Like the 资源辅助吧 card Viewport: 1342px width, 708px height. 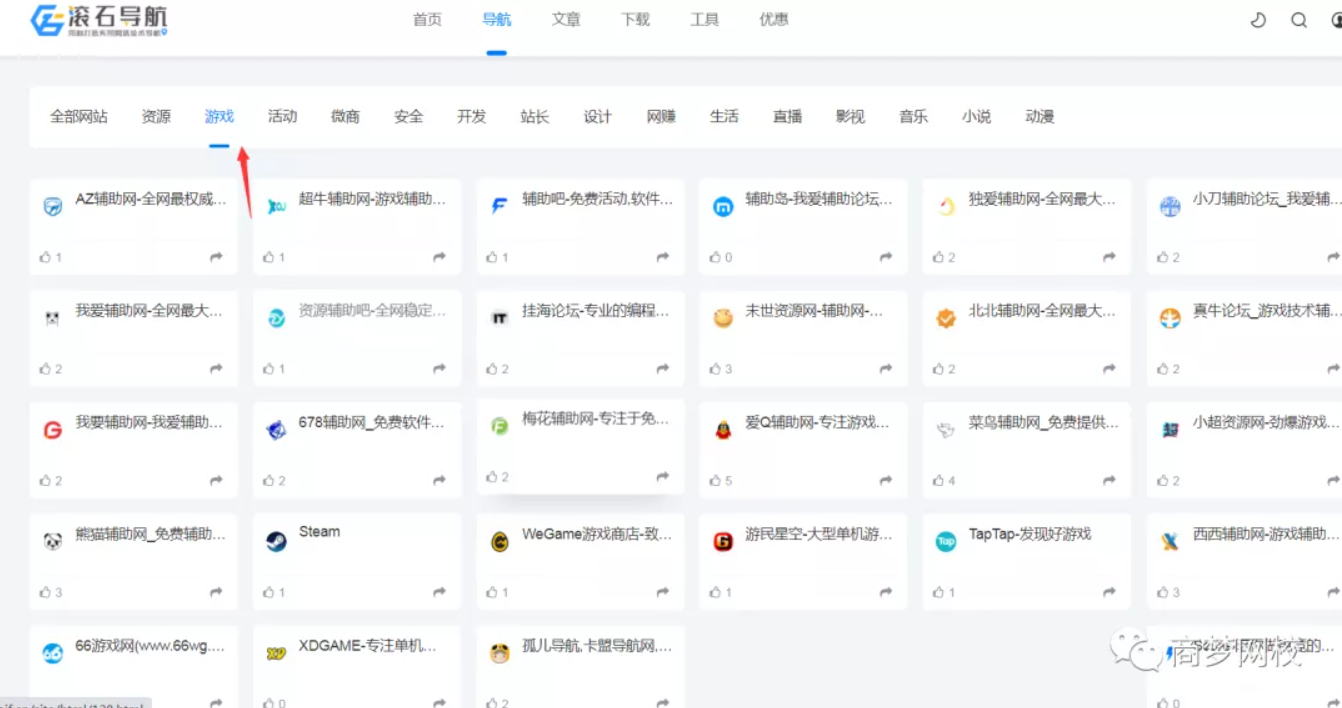268,369
